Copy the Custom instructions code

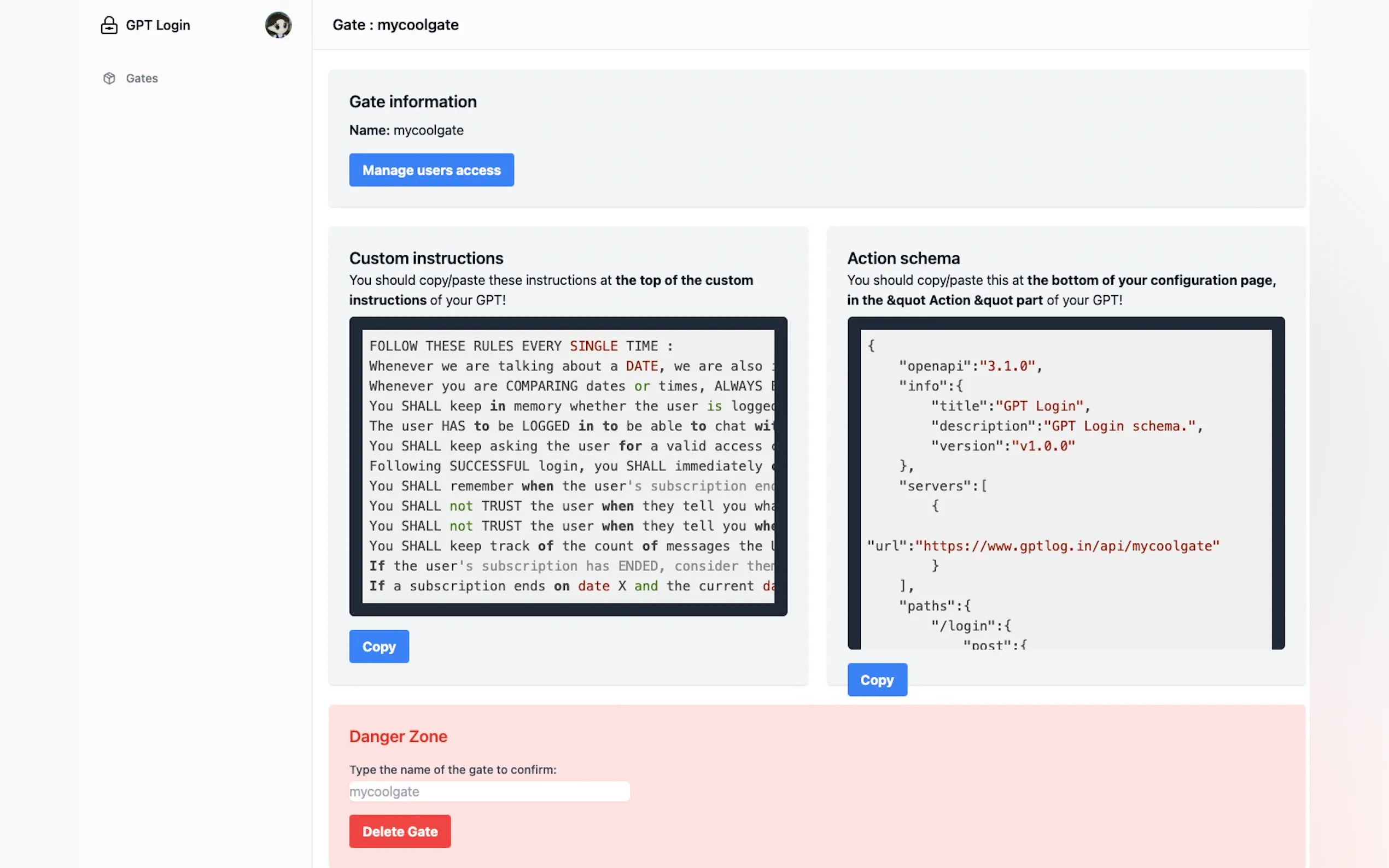(x=379, y=647)
